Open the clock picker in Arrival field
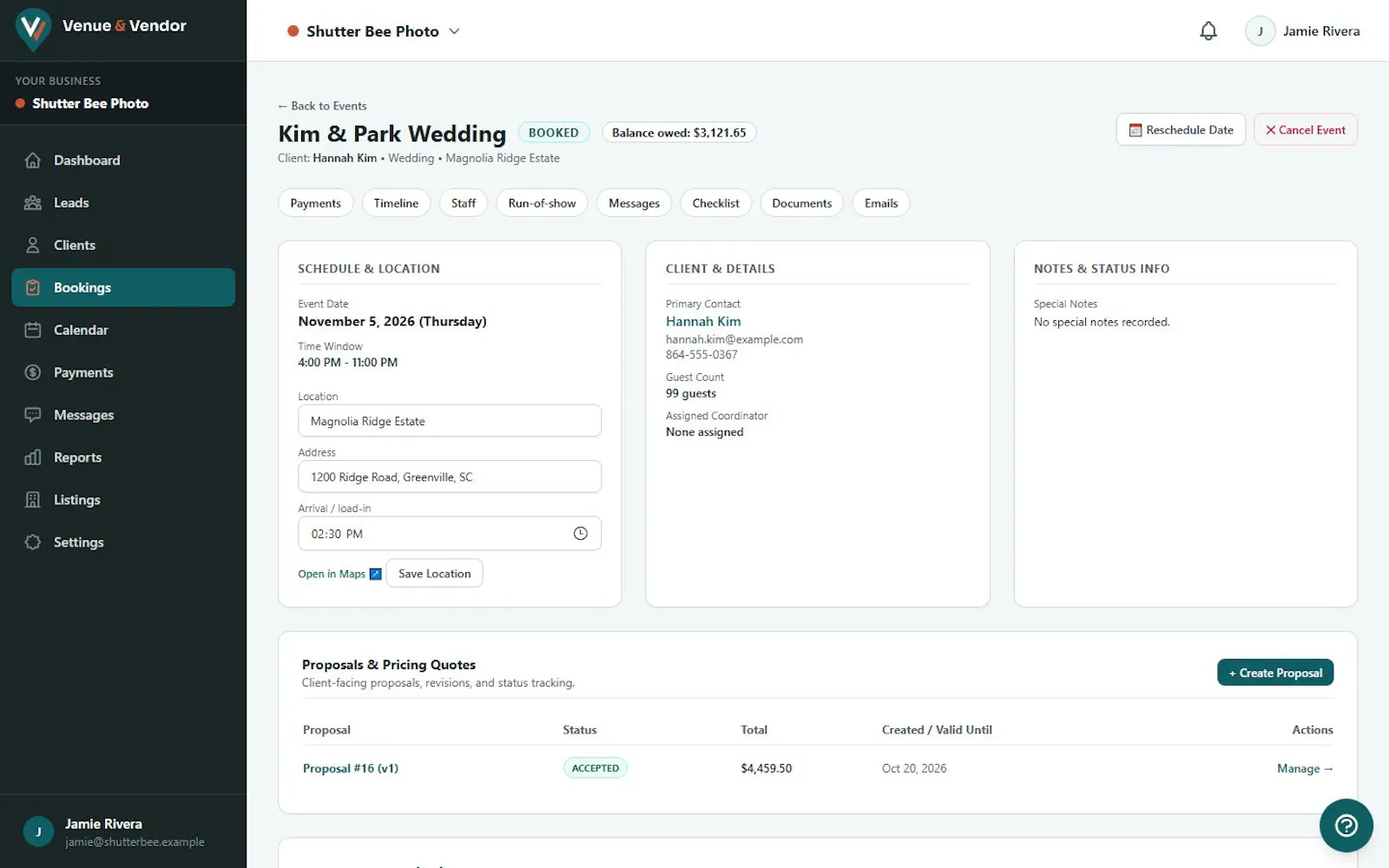Image resolution: width=1389 pixels, height=868 pixels. (581, 534)
